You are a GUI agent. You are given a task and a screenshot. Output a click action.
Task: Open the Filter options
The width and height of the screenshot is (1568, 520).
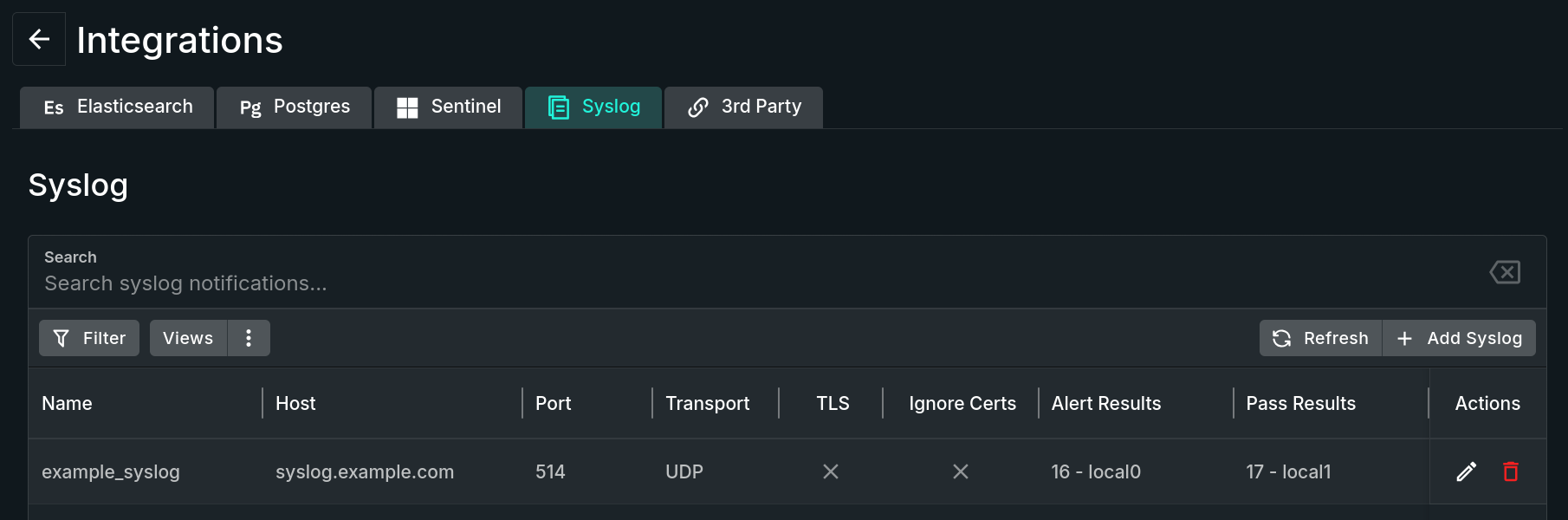coord(89,338)
